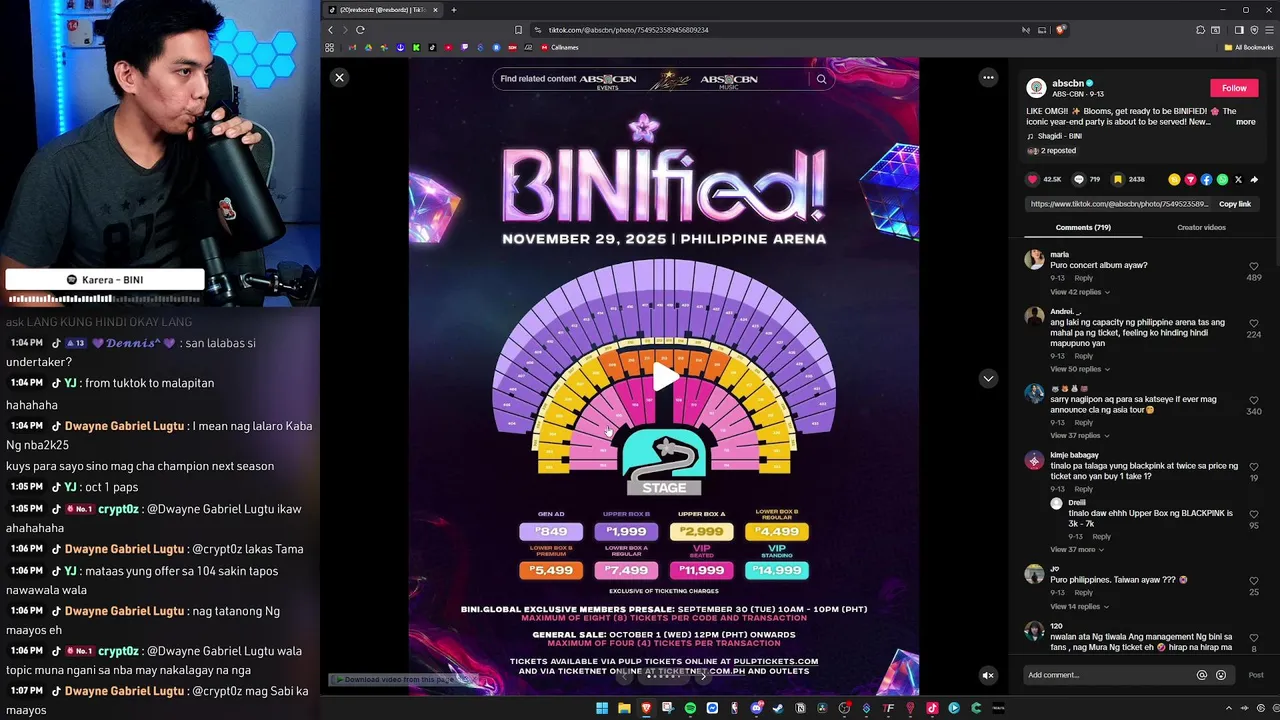This screenshot has height=720, width=1280.
Task: Open the browser hamburger menu
Action: pyautogui.click(x=1270, y=30)
